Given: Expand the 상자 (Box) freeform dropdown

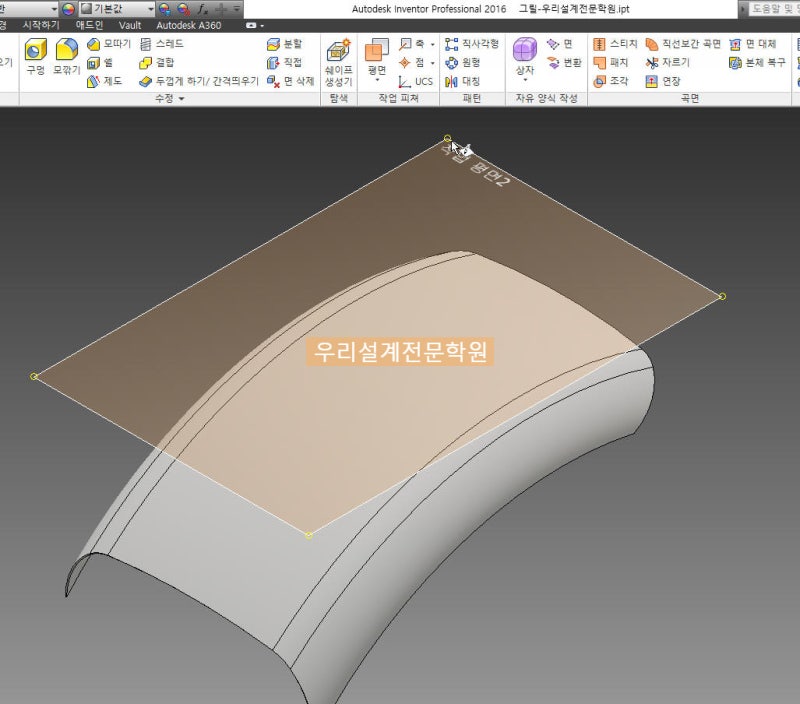Looking at the screenshot, I should [525, 80].
